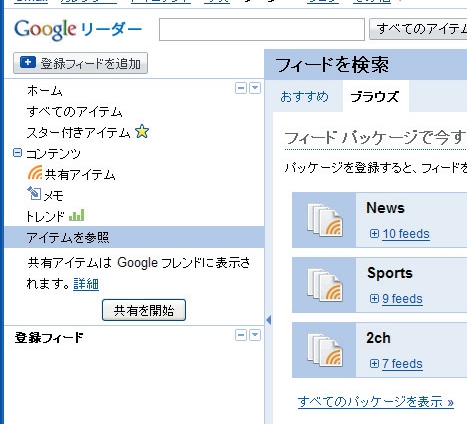Click the orange feed icon beside 共有アイテム
Viewport: 467px width, 424px height.
pyautogui.click(x=35, y=173)
